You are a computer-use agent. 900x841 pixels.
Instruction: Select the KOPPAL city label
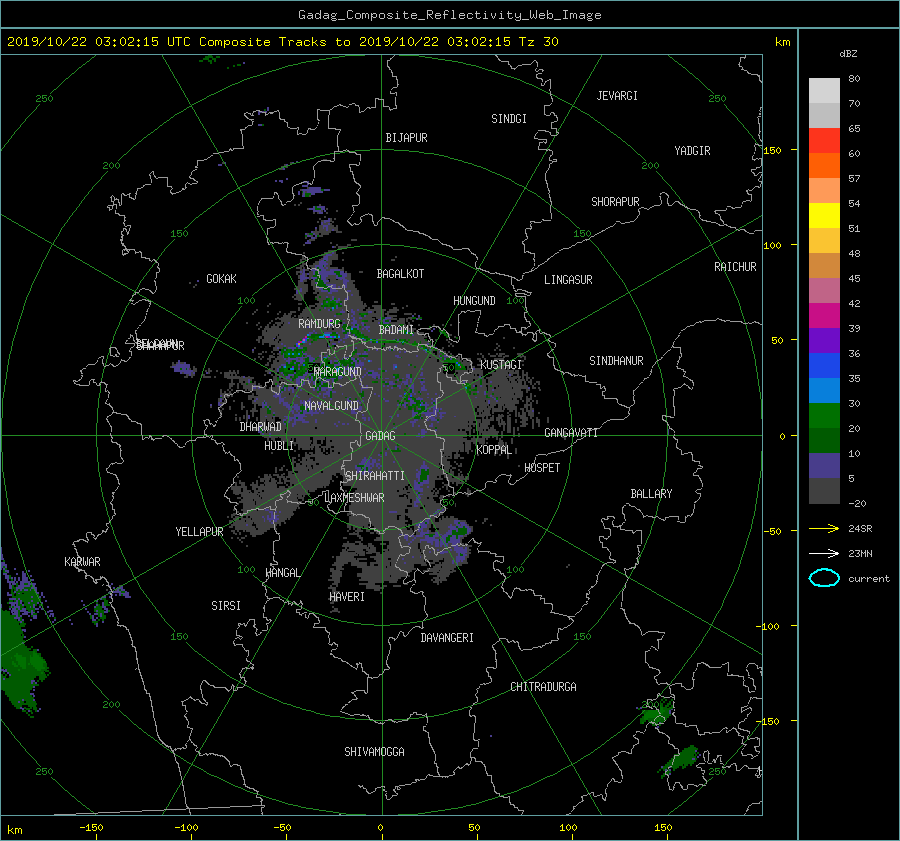[494, 450]
